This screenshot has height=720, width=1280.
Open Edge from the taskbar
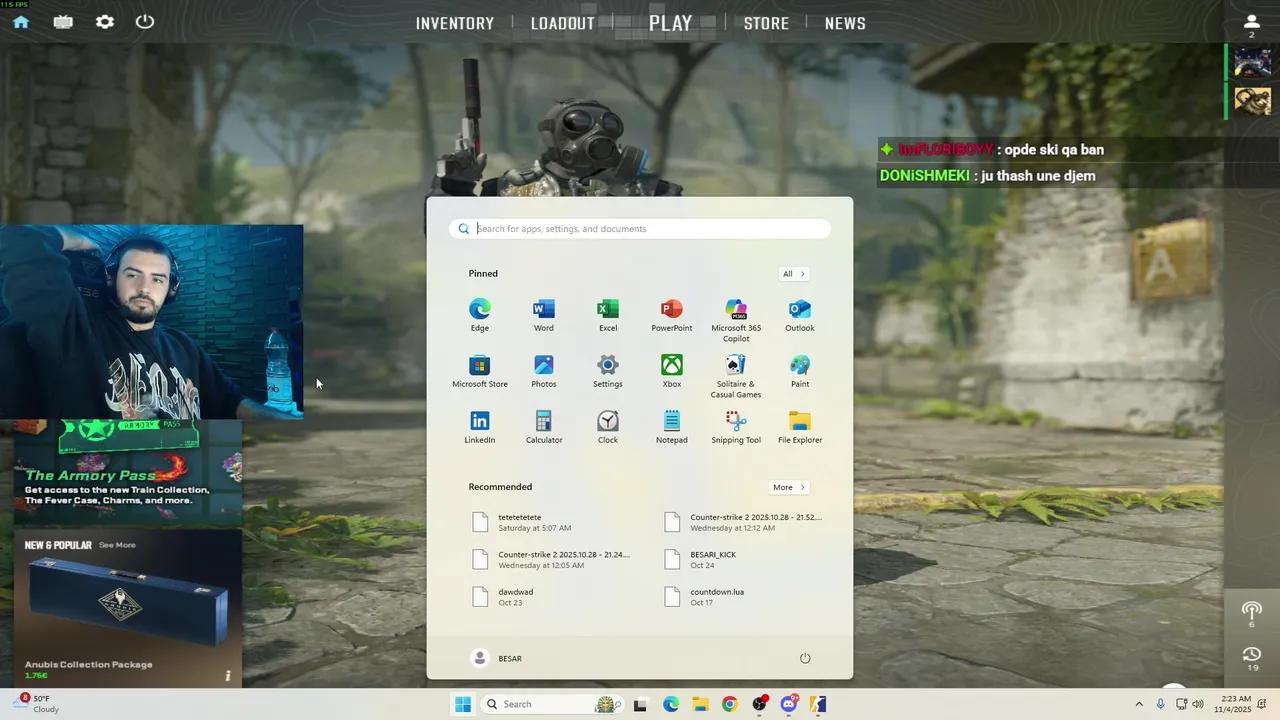coord(671,704)
